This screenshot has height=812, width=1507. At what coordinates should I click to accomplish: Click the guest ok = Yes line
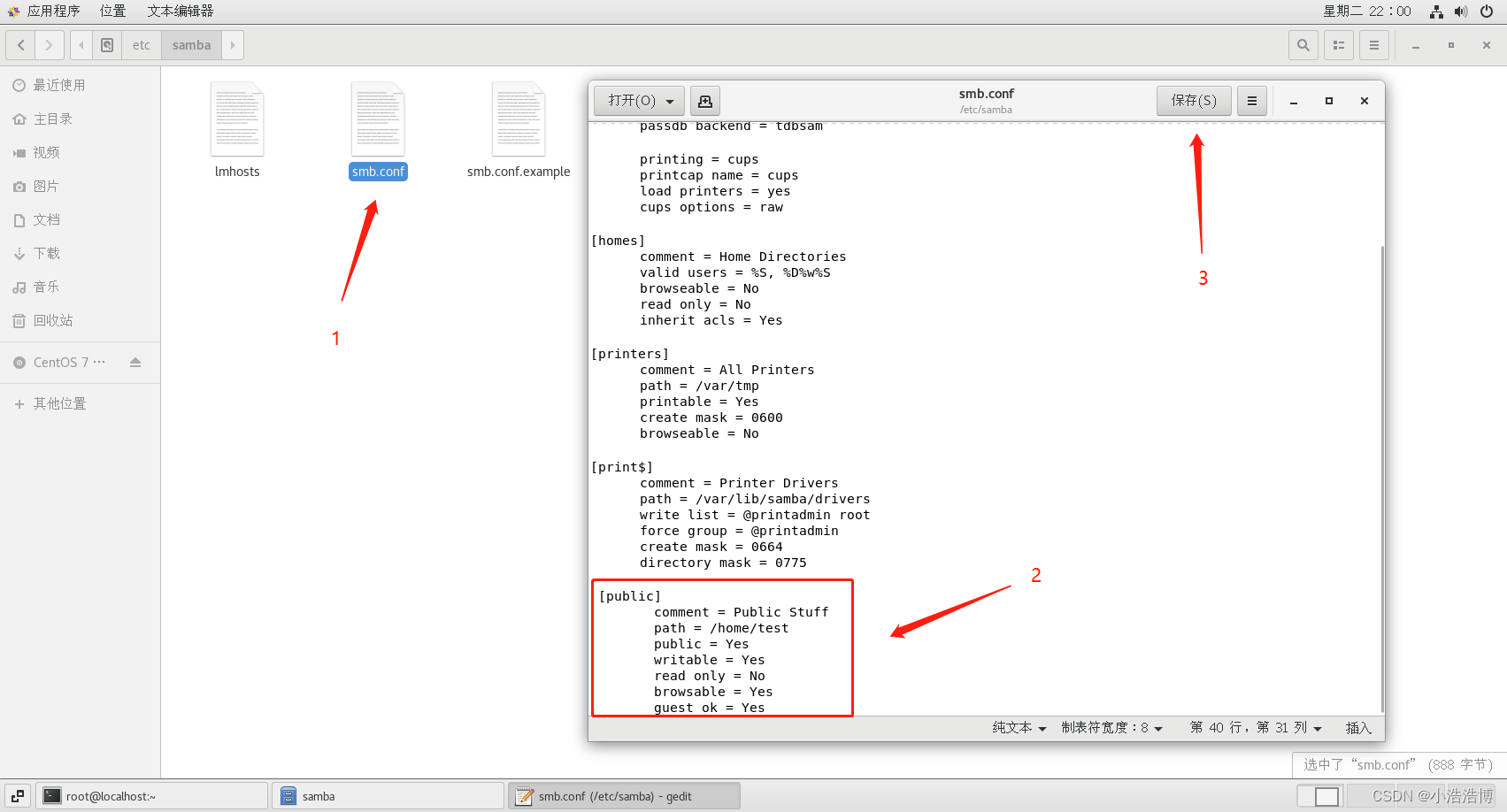709,708
